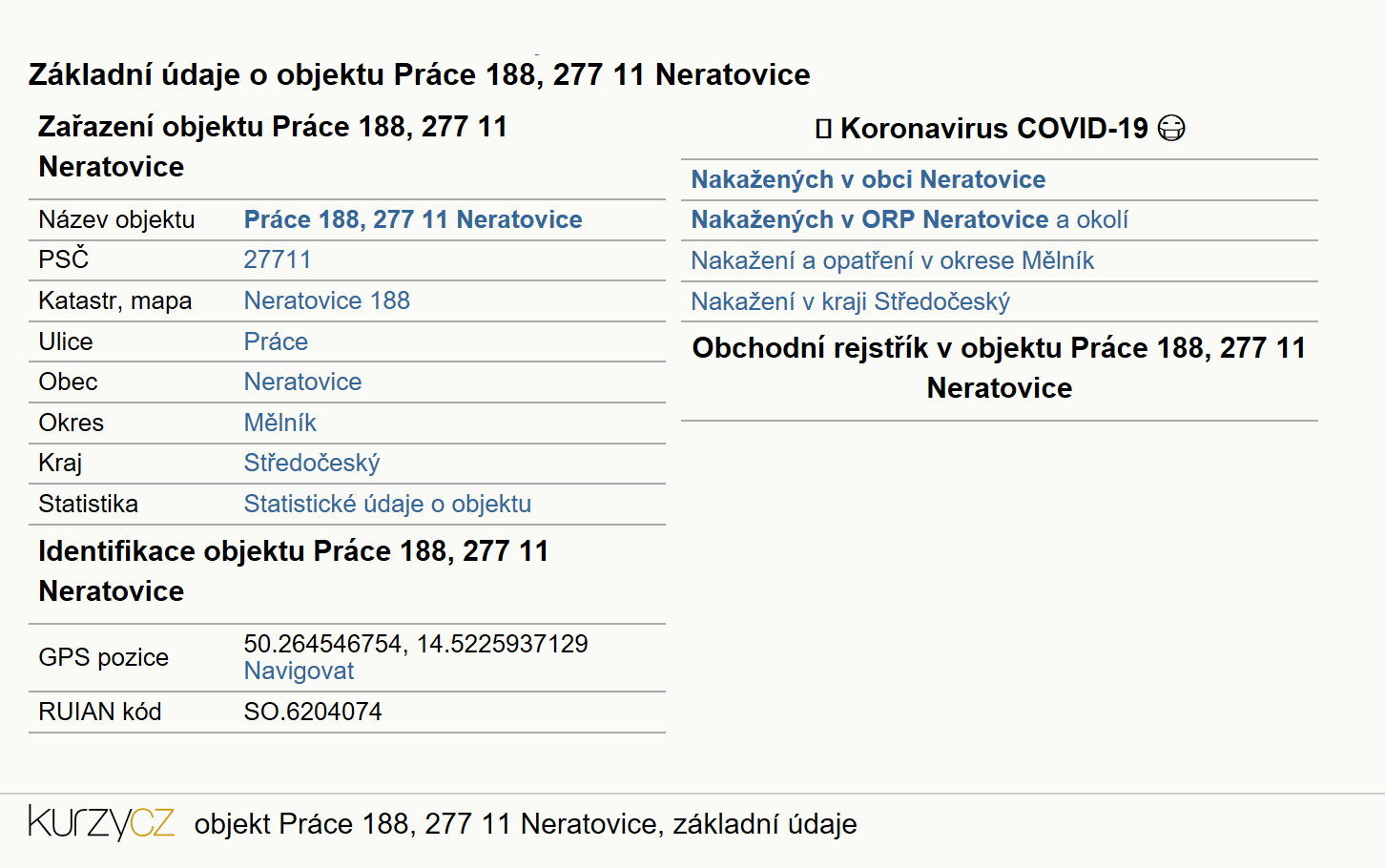1385x868 pixels.
Task: Click the Kurzy.cz logo
Action: [x=101, y=822]
